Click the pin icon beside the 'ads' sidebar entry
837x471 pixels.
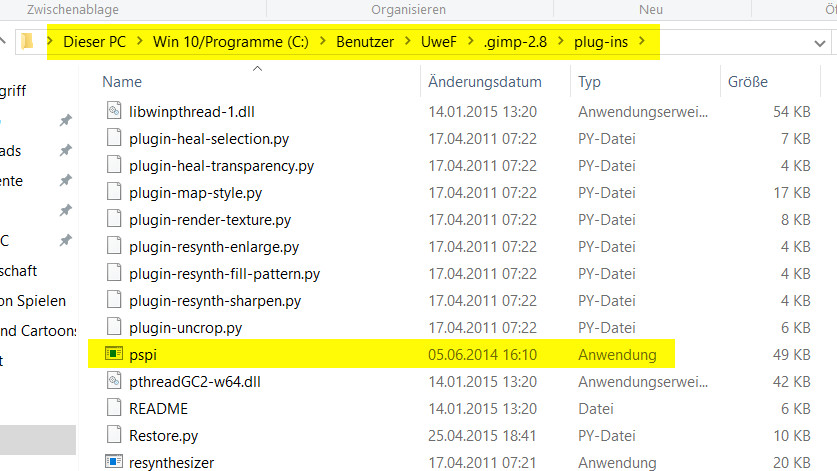click(66, 150)
